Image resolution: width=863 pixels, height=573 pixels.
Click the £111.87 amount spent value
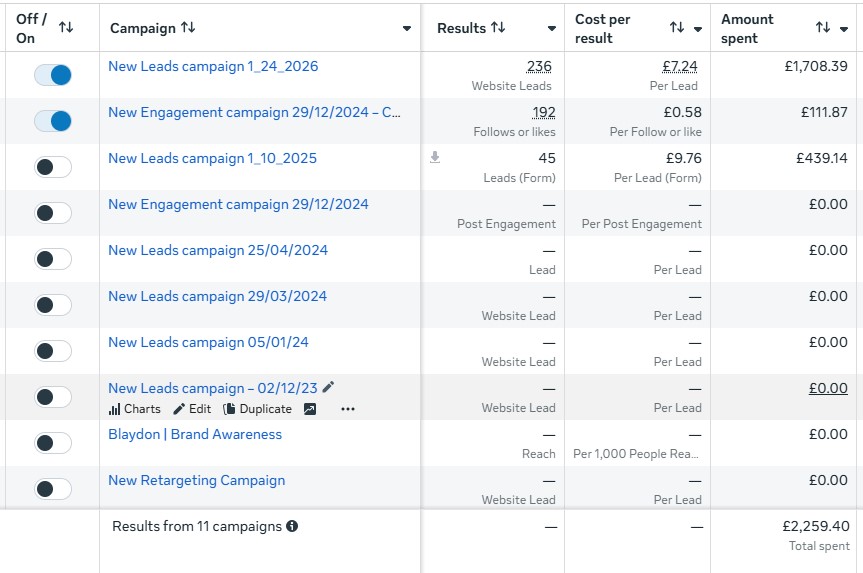824,112
